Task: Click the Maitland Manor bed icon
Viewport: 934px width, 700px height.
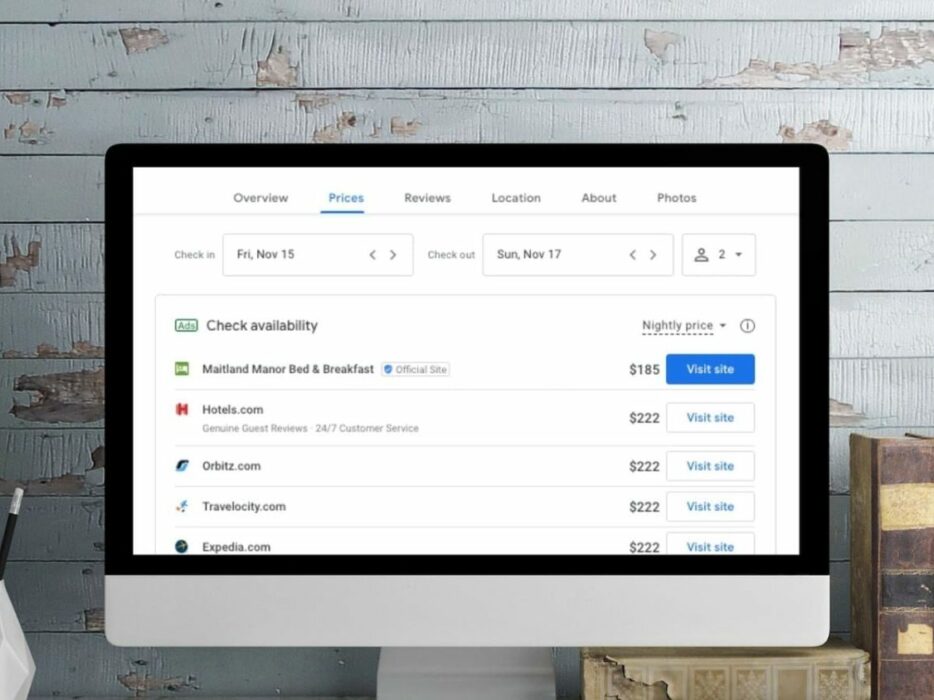Action: [x=182, y=369]
